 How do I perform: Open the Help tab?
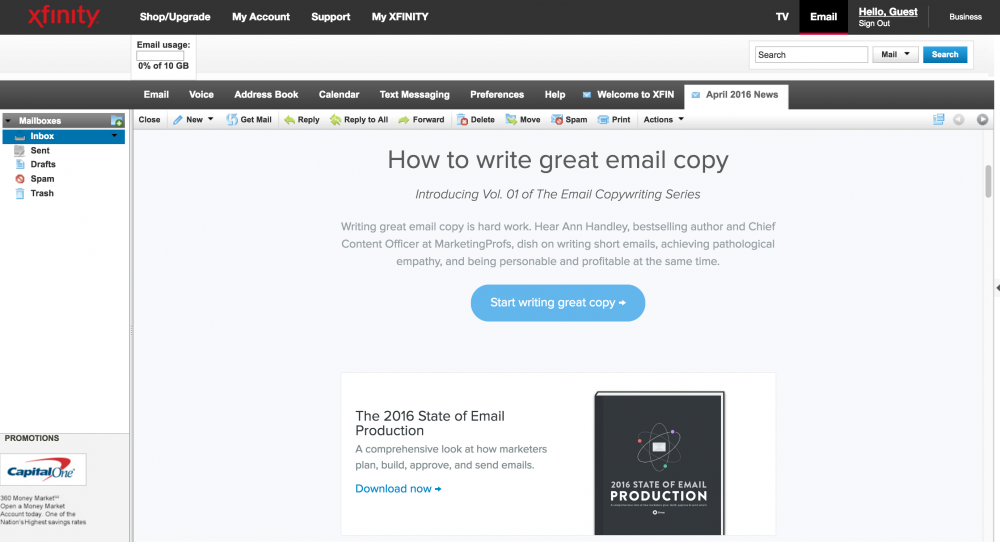[x=555, y=94]
